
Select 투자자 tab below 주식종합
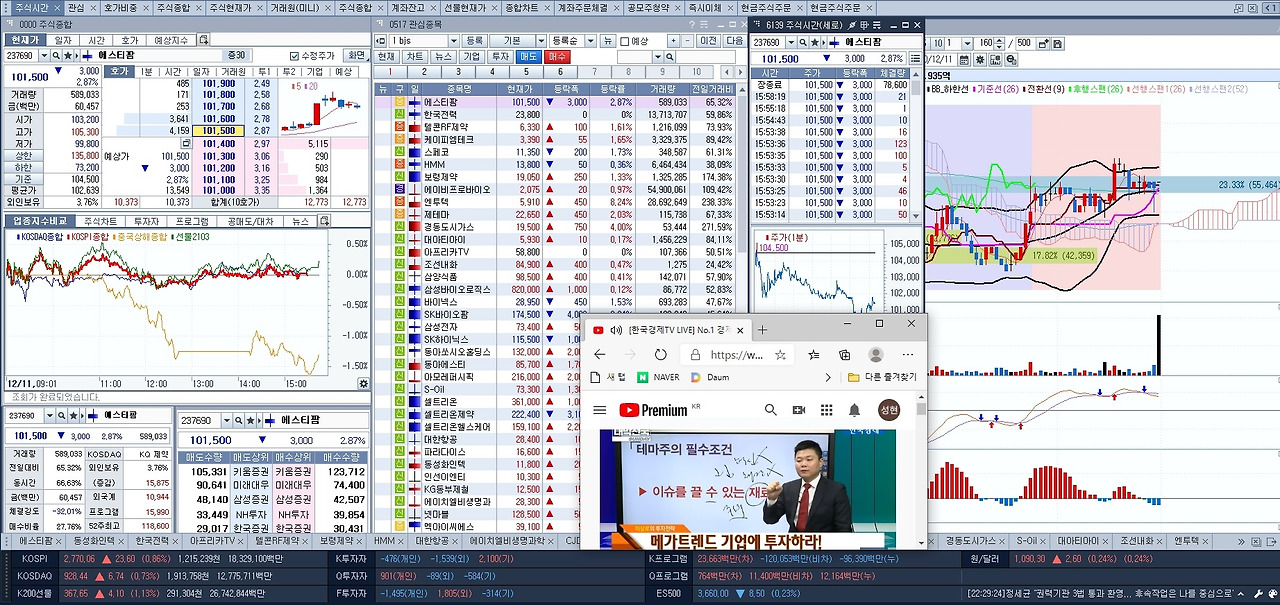tap(147, 222)
